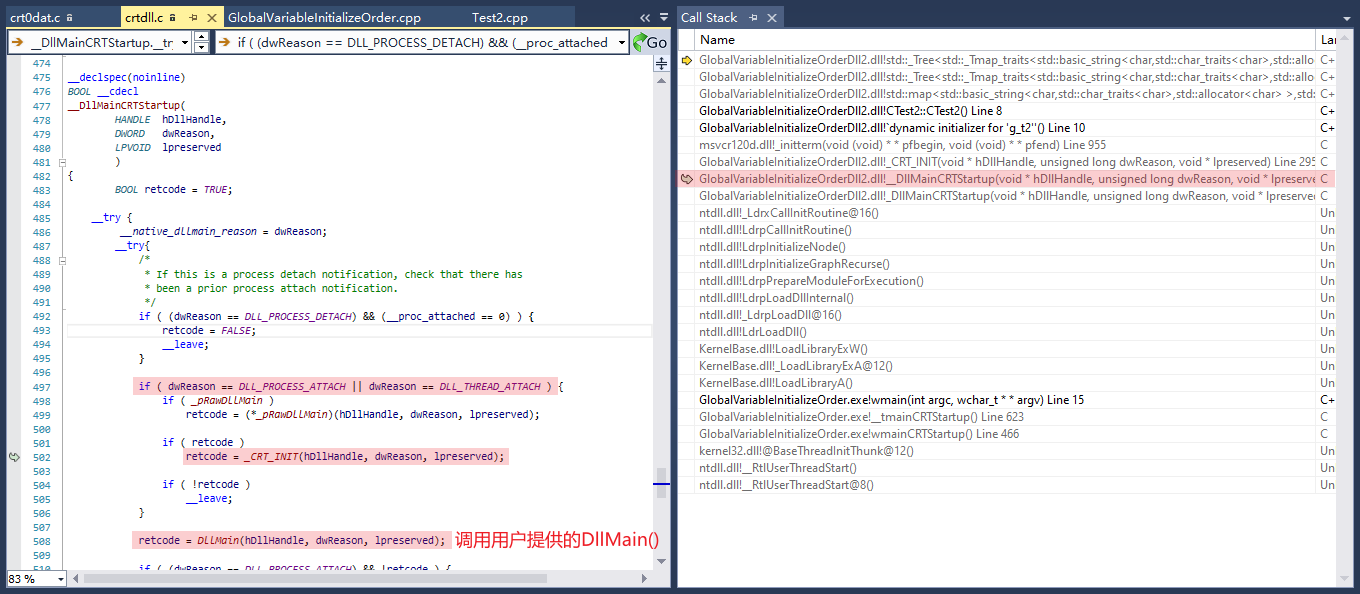Click the lock icon on crtdll.c tab
Image resolution: width=1360 pixels, height=594 pixels.
coord(174,18)
